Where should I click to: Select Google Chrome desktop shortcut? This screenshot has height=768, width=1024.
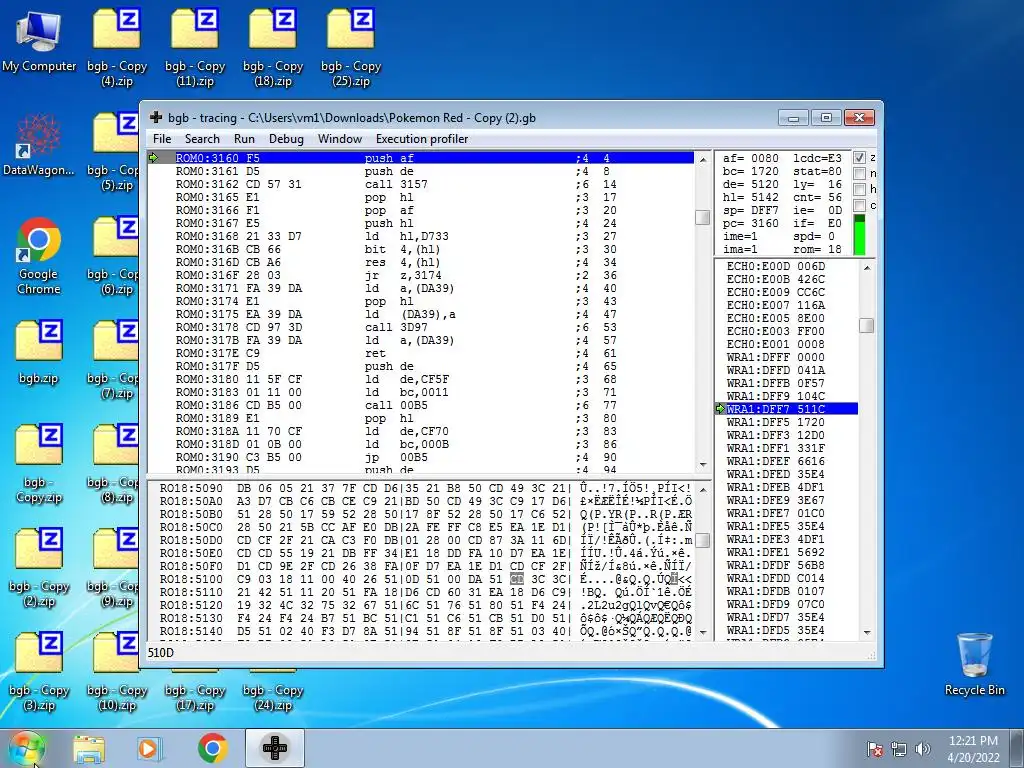pos(39,256)
